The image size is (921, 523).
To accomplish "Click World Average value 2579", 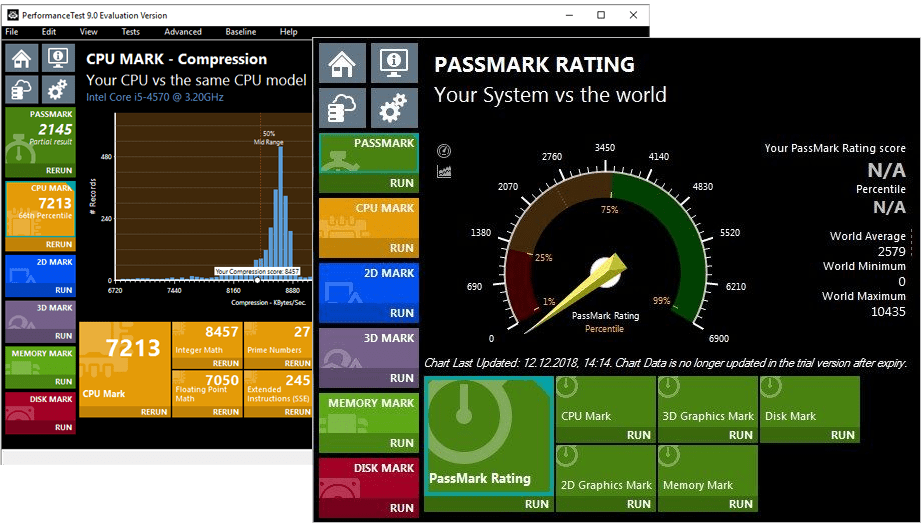I will click(892, 252).
